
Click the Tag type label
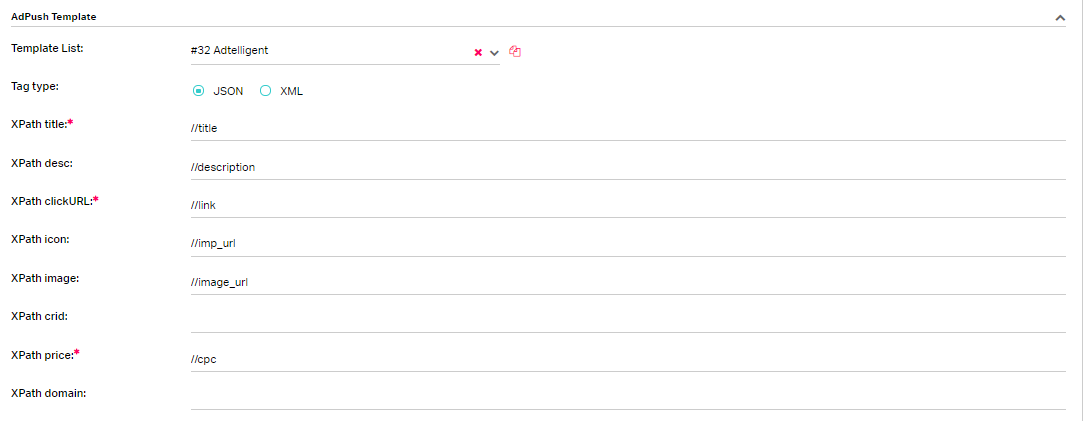point(35,86)
